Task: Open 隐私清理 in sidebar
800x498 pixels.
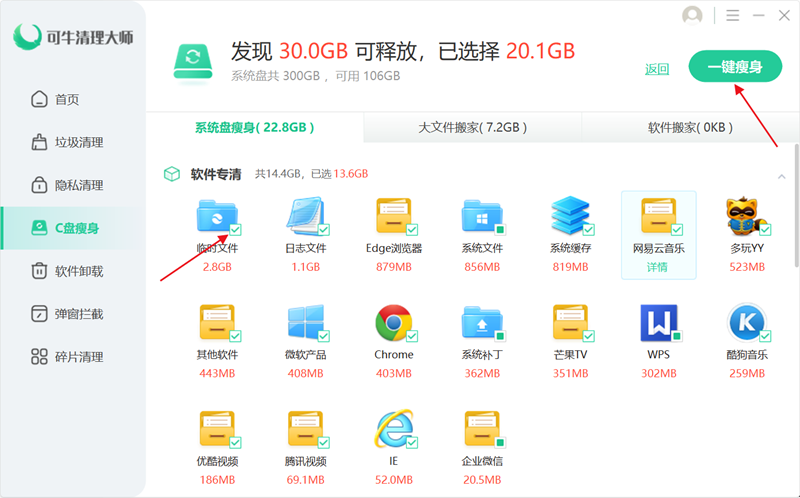Action: (71, 185)
